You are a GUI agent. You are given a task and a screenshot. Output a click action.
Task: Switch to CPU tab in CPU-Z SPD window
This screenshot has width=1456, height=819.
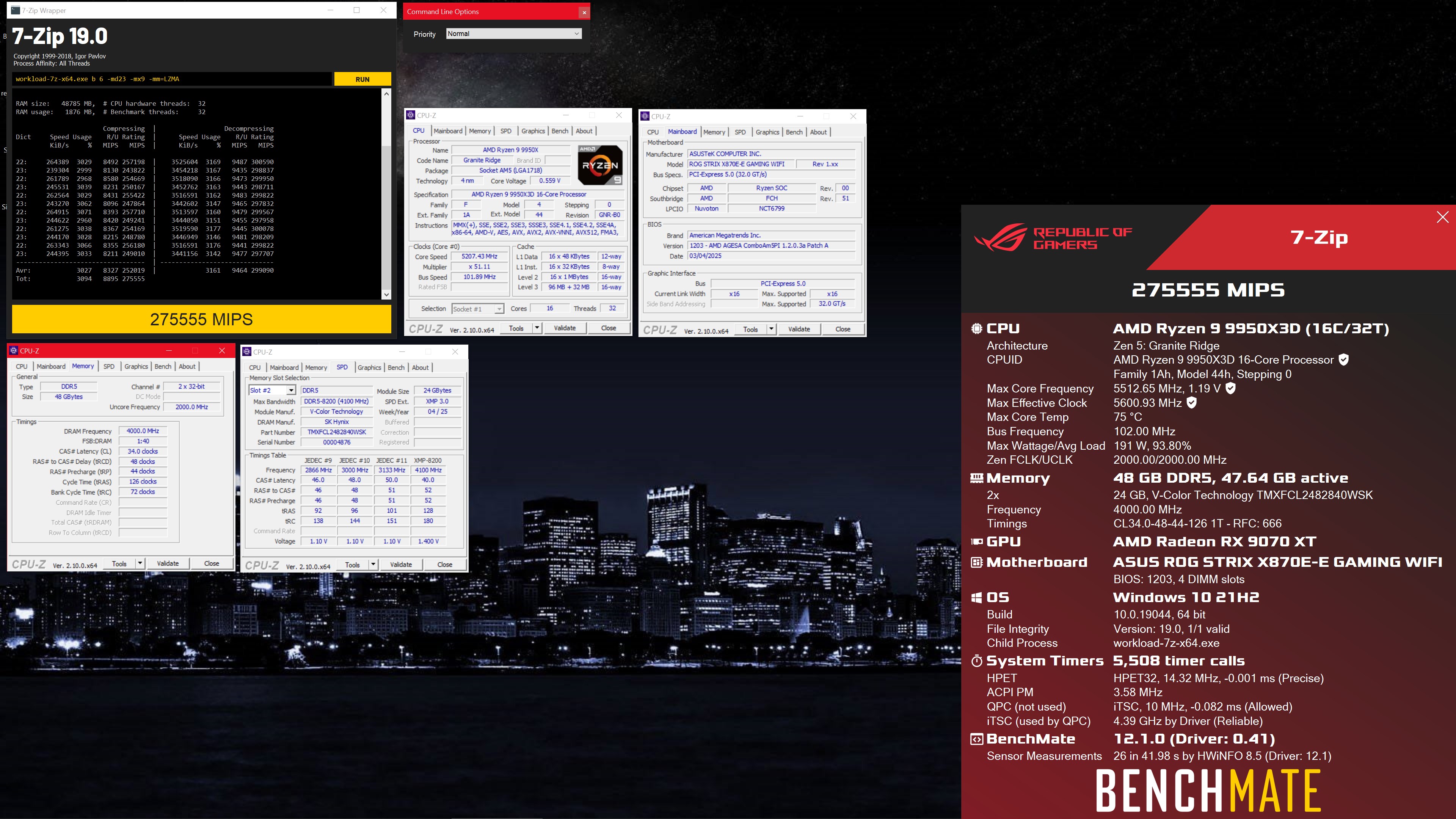click(x=255, y=368)
